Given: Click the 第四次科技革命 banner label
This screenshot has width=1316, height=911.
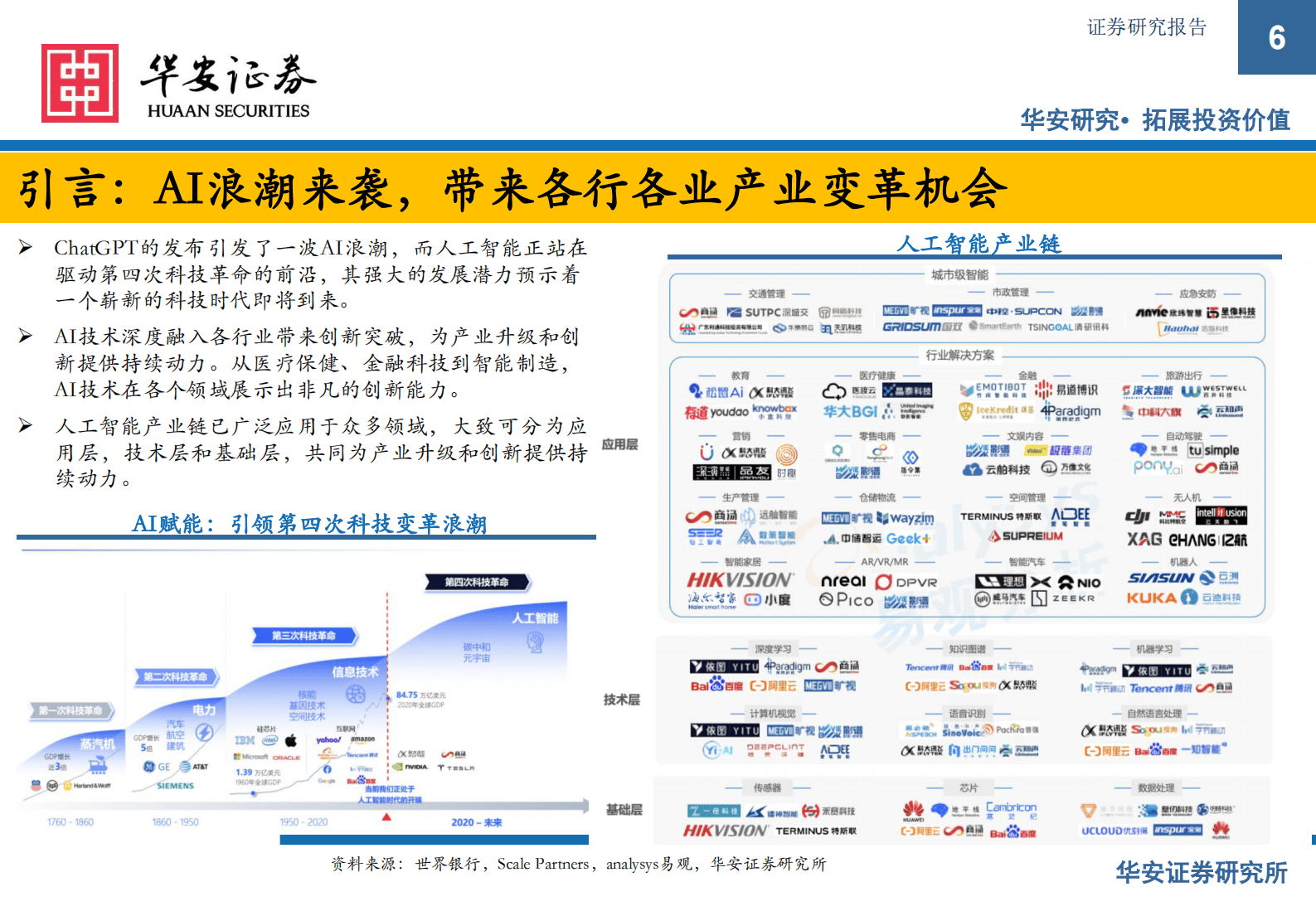Looking at the screenshot, I should coord(477,582).
